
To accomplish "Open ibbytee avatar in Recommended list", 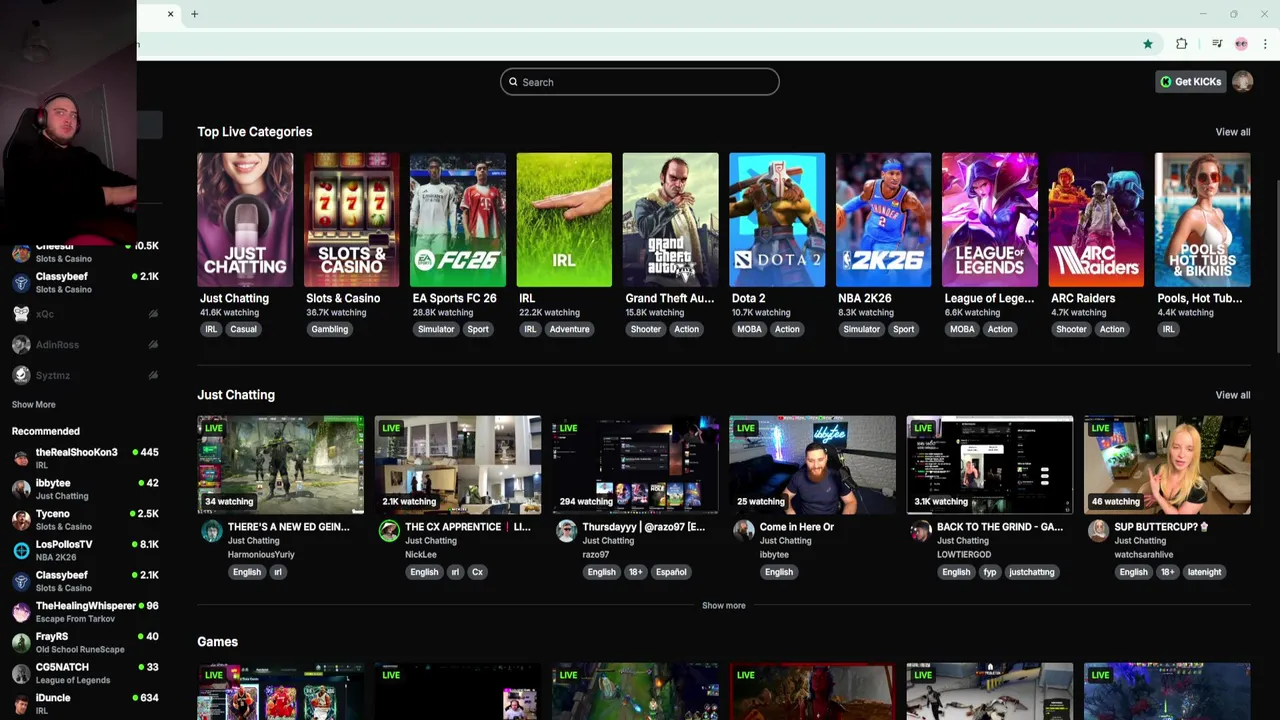I will (21, 489).
